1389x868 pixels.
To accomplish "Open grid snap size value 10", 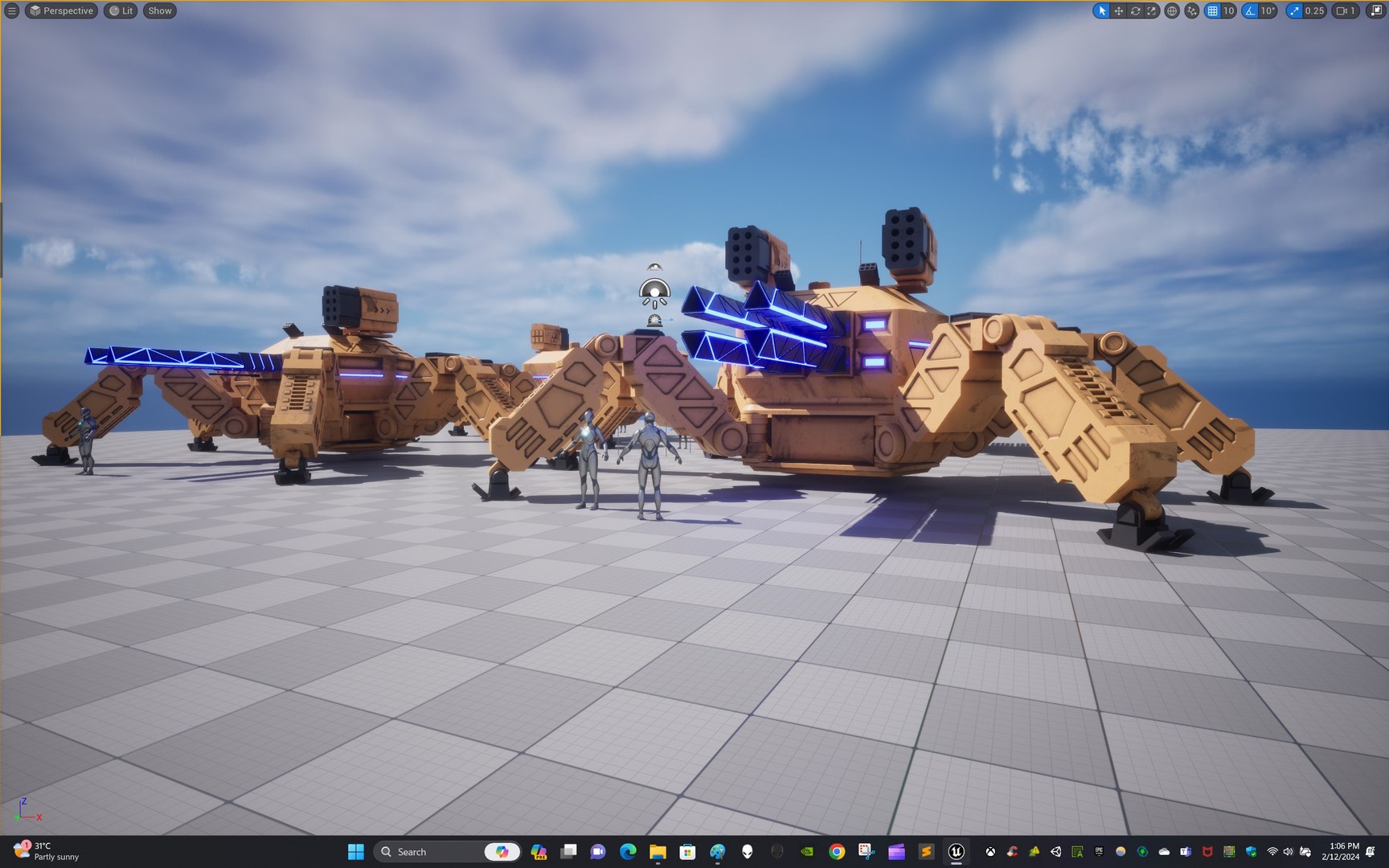I will (x=1229, y=10).
